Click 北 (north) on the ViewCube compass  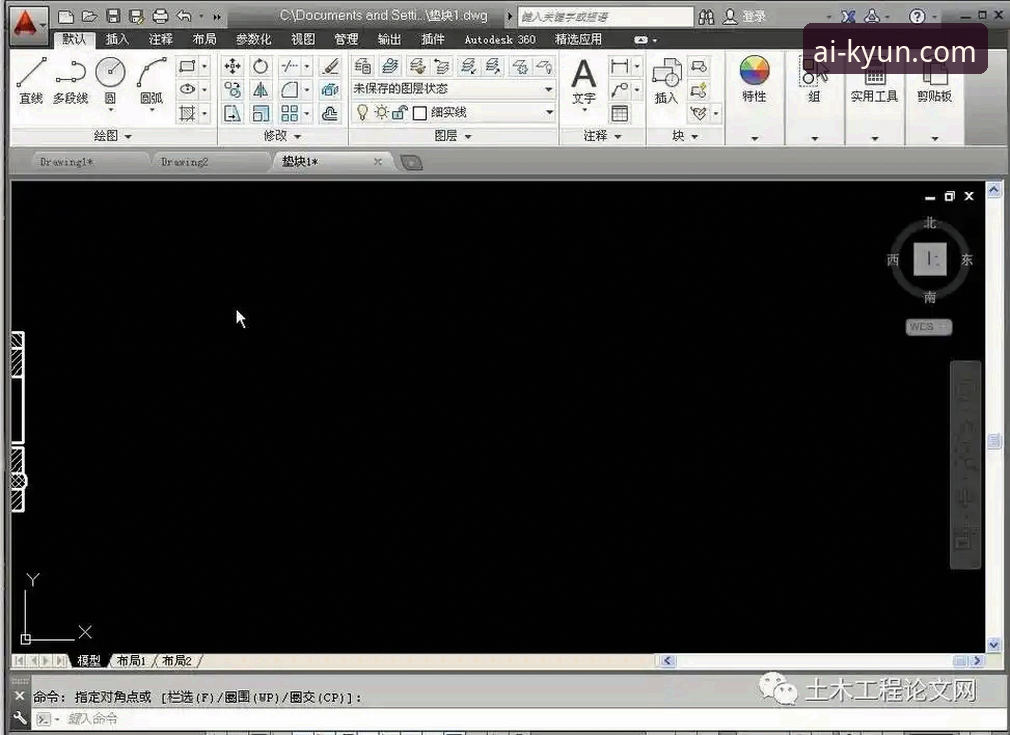(x=929, y=223)
